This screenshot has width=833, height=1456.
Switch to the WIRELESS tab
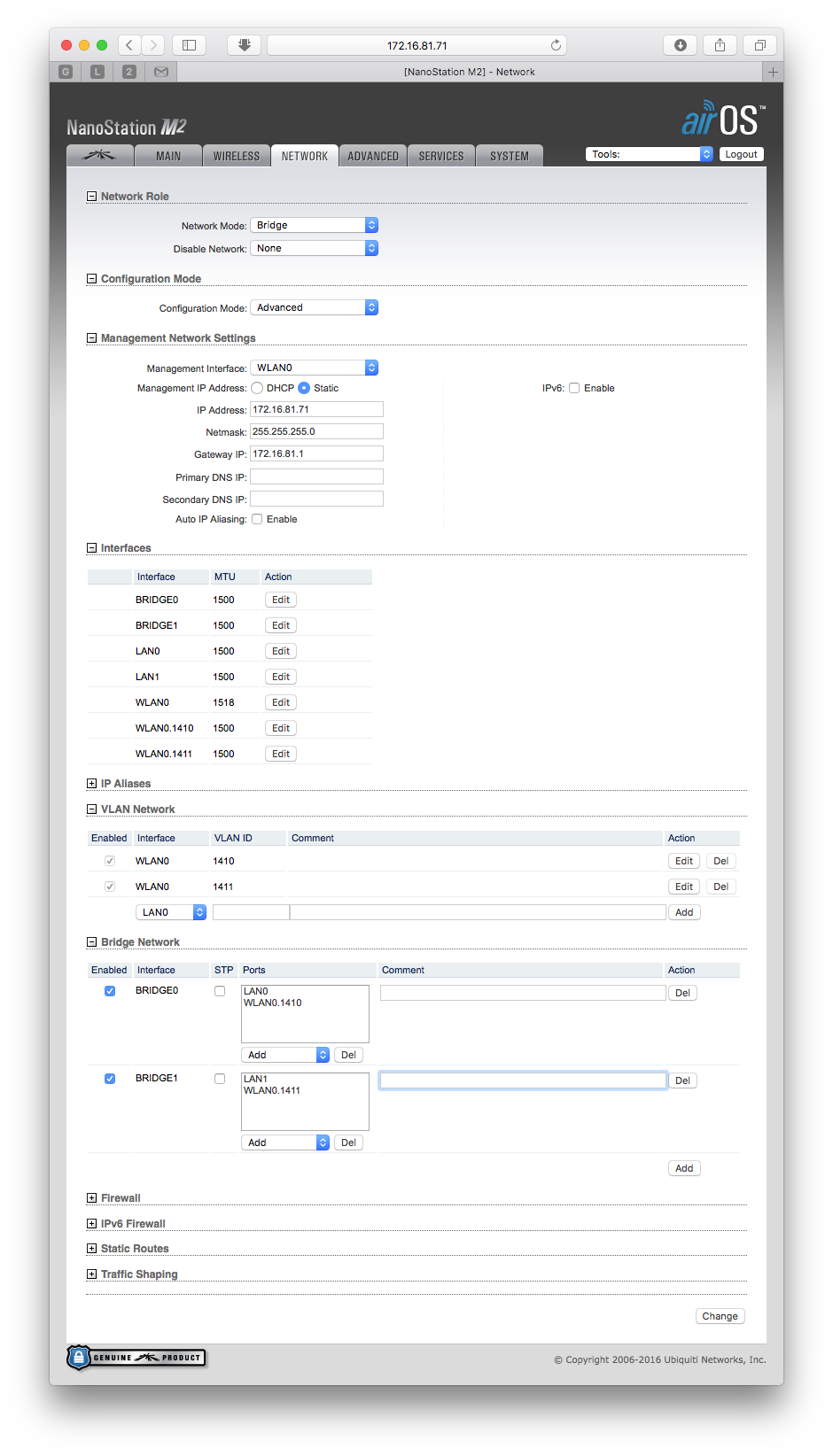tap(237, 156)
